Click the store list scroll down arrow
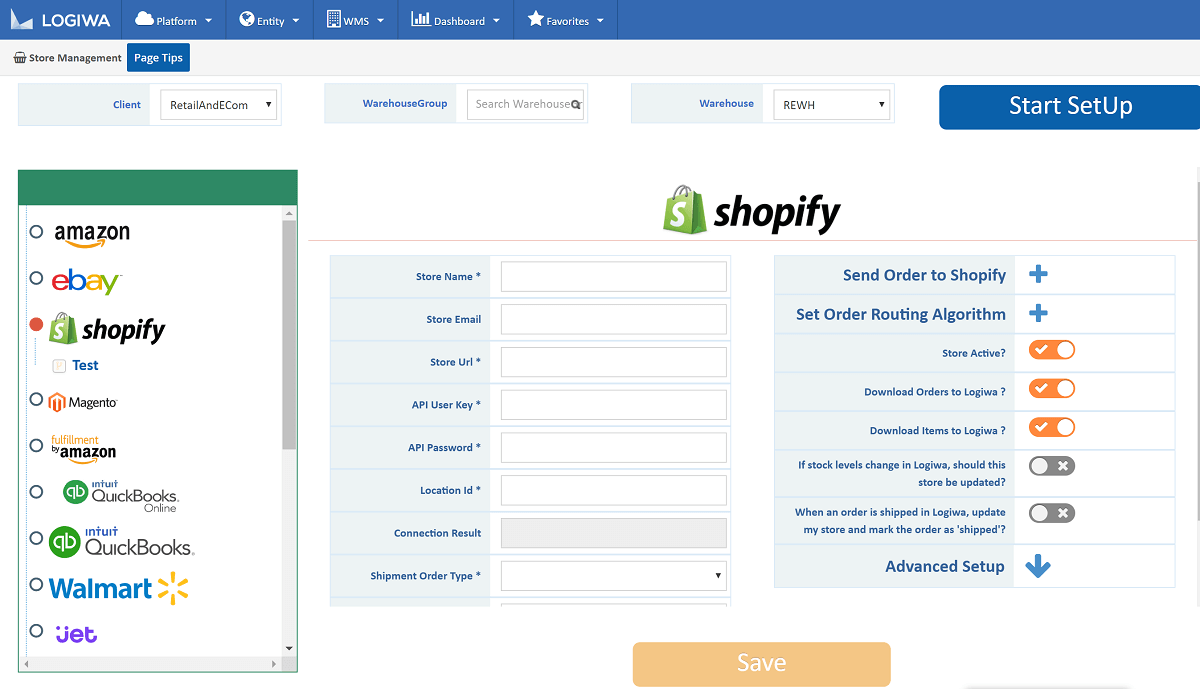Image resolution: width=1200 pixels, height=689 pixels. (x=289, y=648)
